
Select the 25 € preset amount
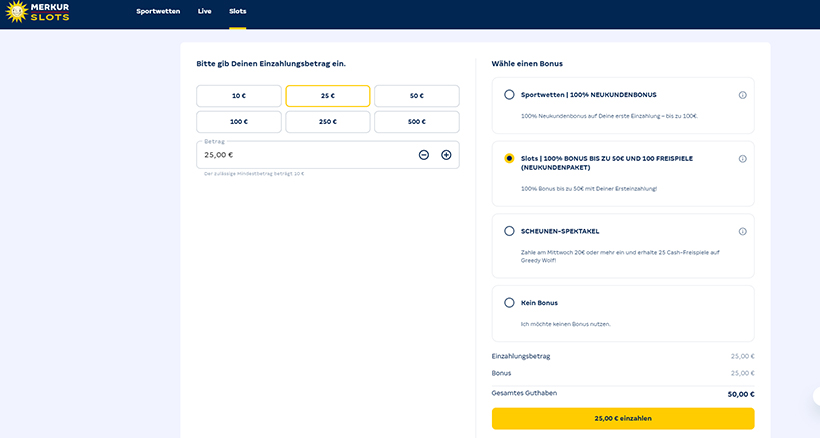(x=327, y=96)
